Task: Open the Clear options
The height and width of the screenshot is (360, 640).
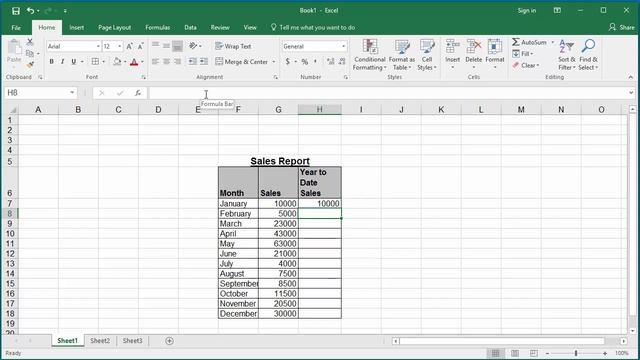Action: (x=526, y=65)
